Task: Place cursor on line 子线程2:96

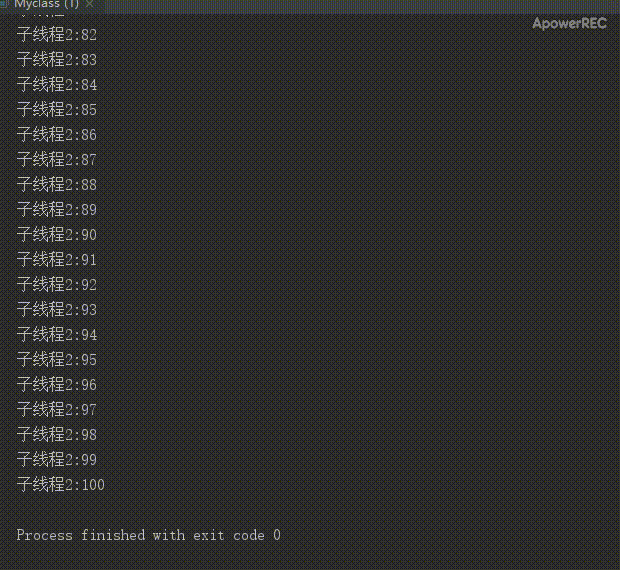Action: [57, 385]
